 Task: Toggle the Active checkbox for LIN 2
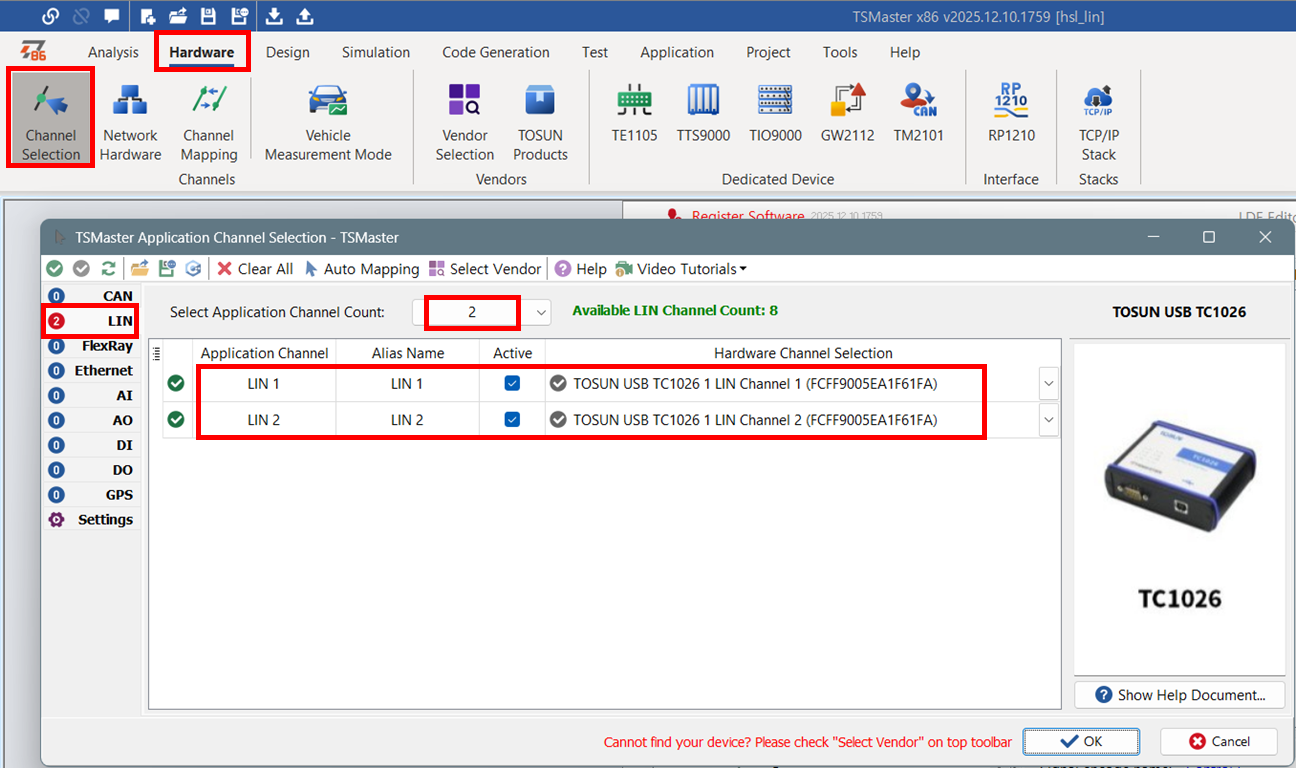coord(512,420)
